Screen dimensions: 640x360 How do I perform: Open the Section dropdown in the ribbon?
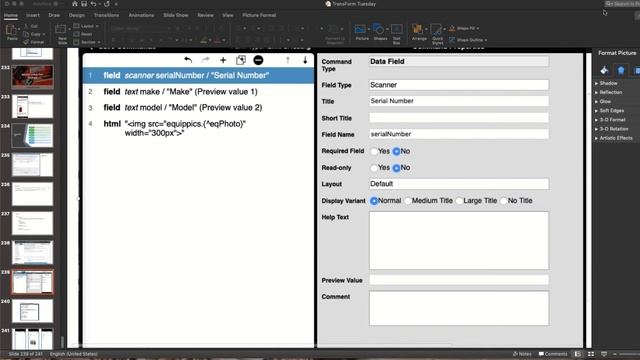[87, 42]
